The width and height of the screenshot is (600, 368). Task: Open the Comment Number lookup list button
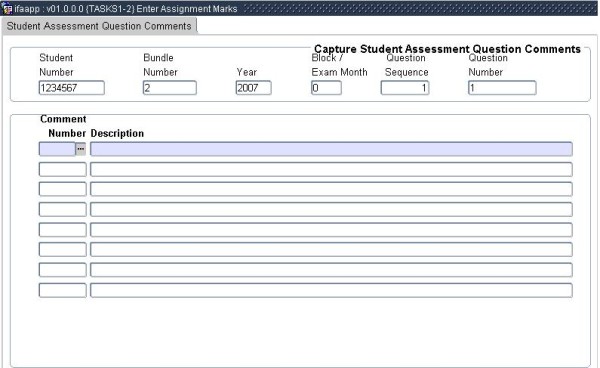tap(81, 149)
